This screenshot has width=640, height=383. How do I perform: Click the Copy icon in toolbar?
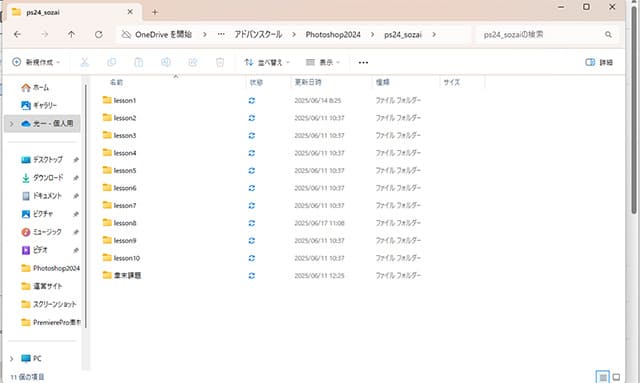[x=111, y=62]
